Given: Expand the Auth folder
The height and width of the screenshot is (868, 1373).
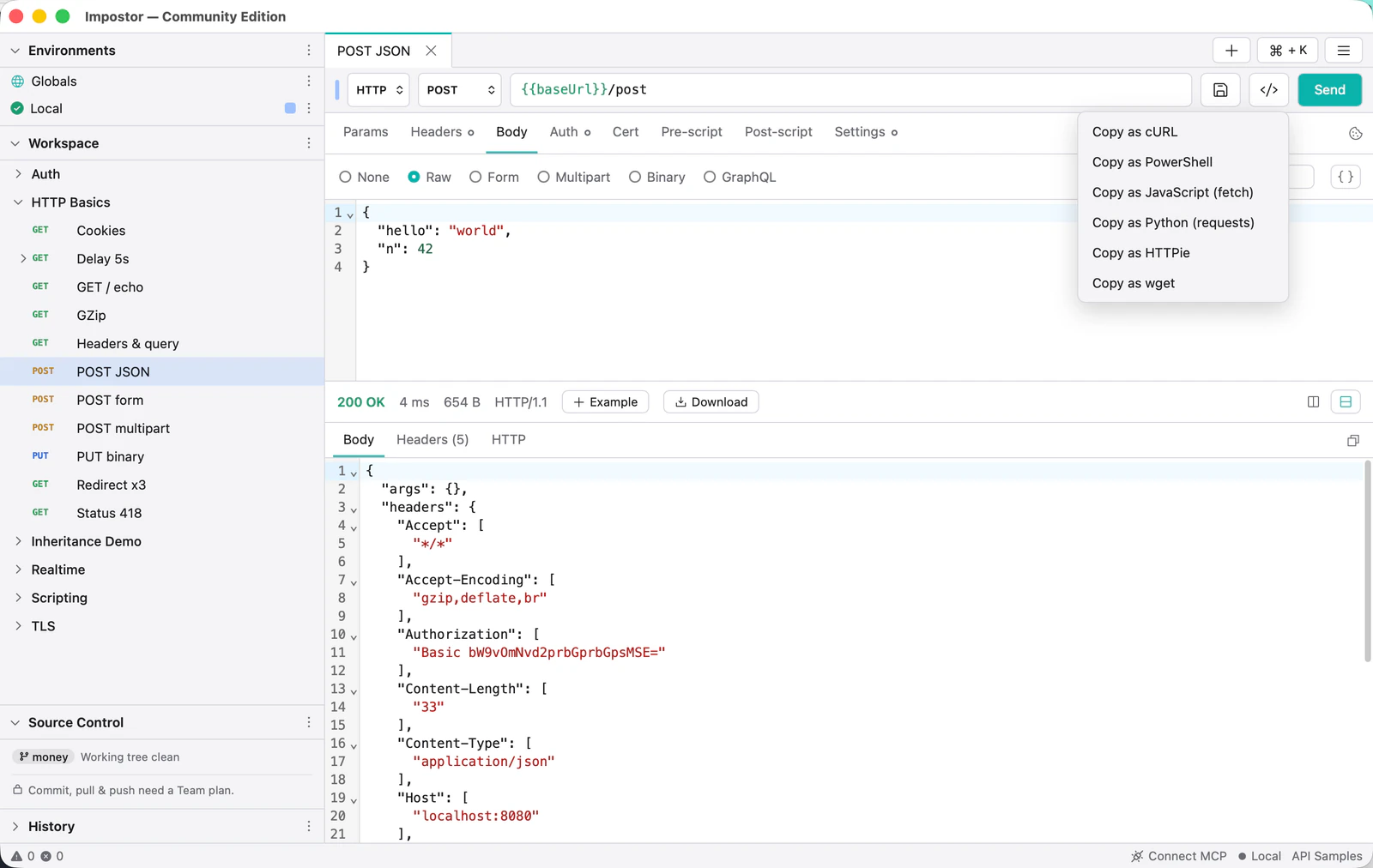Looking at the screenshot, I should pos(18,174).
